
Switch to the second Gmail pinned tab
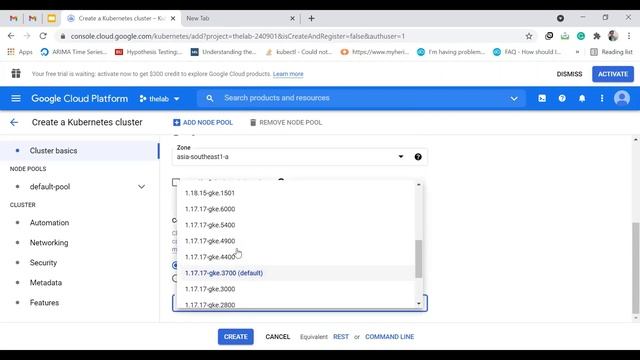pos(33,18)
